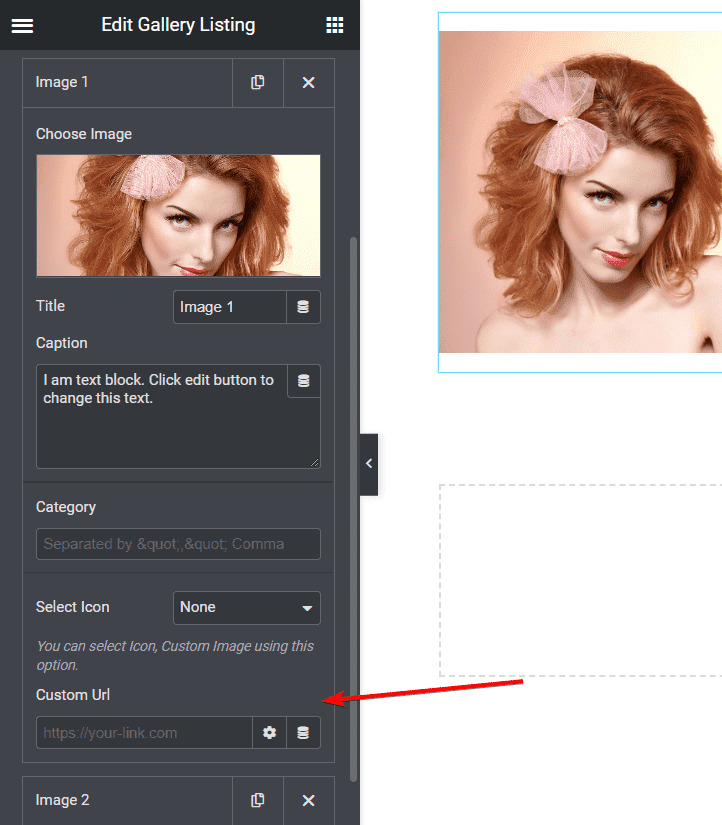Choose a new image via the panel thumbnail

178,216
